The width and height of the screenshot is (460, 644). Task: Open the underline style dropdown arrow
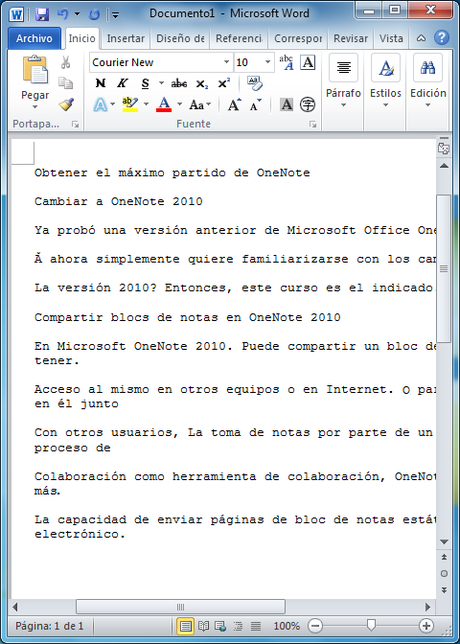point(161,83)
